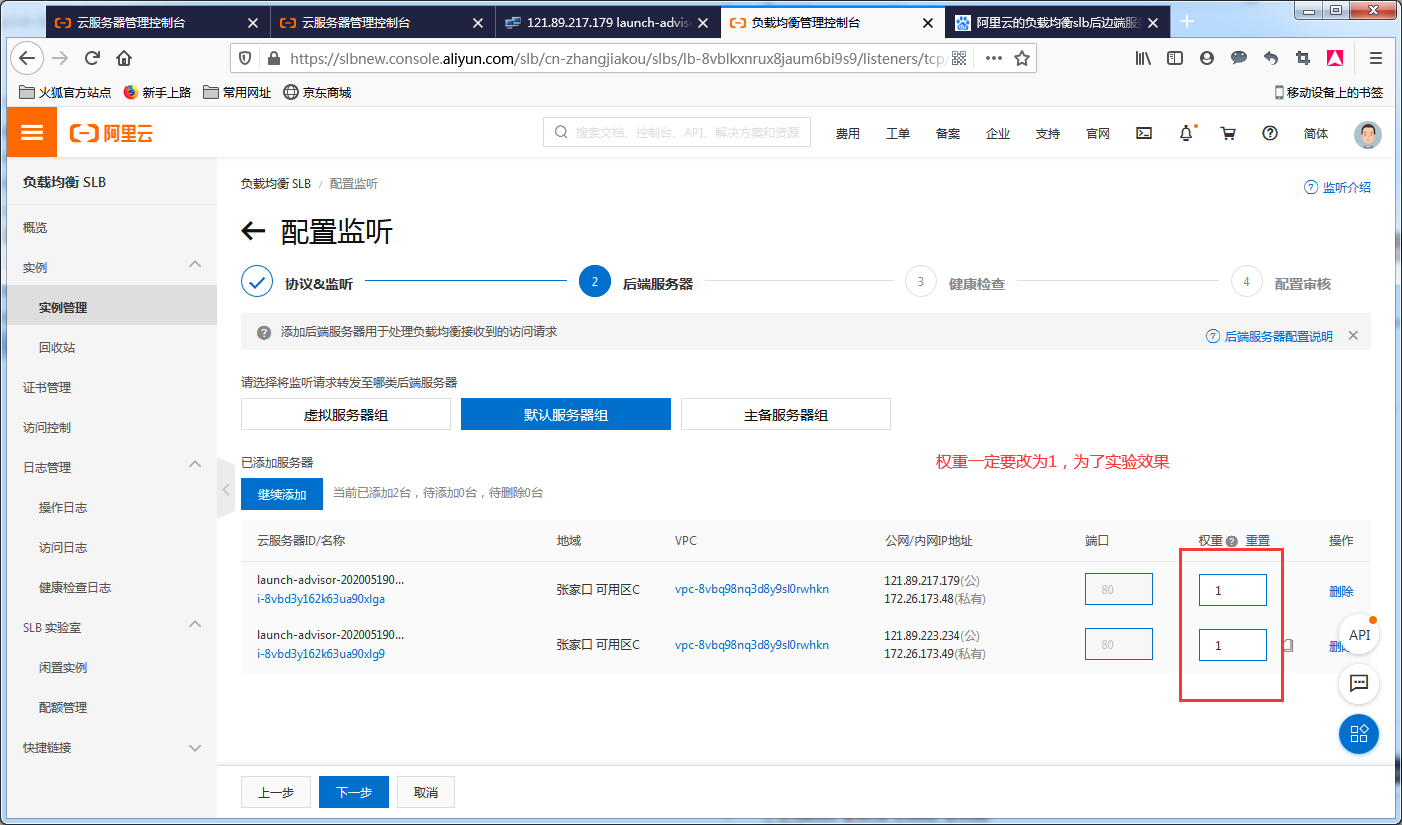The width and height of the screenshot is (1402, 825).
Task: Select the 主备服务器组 option
Action: click(x=786, y=415)
